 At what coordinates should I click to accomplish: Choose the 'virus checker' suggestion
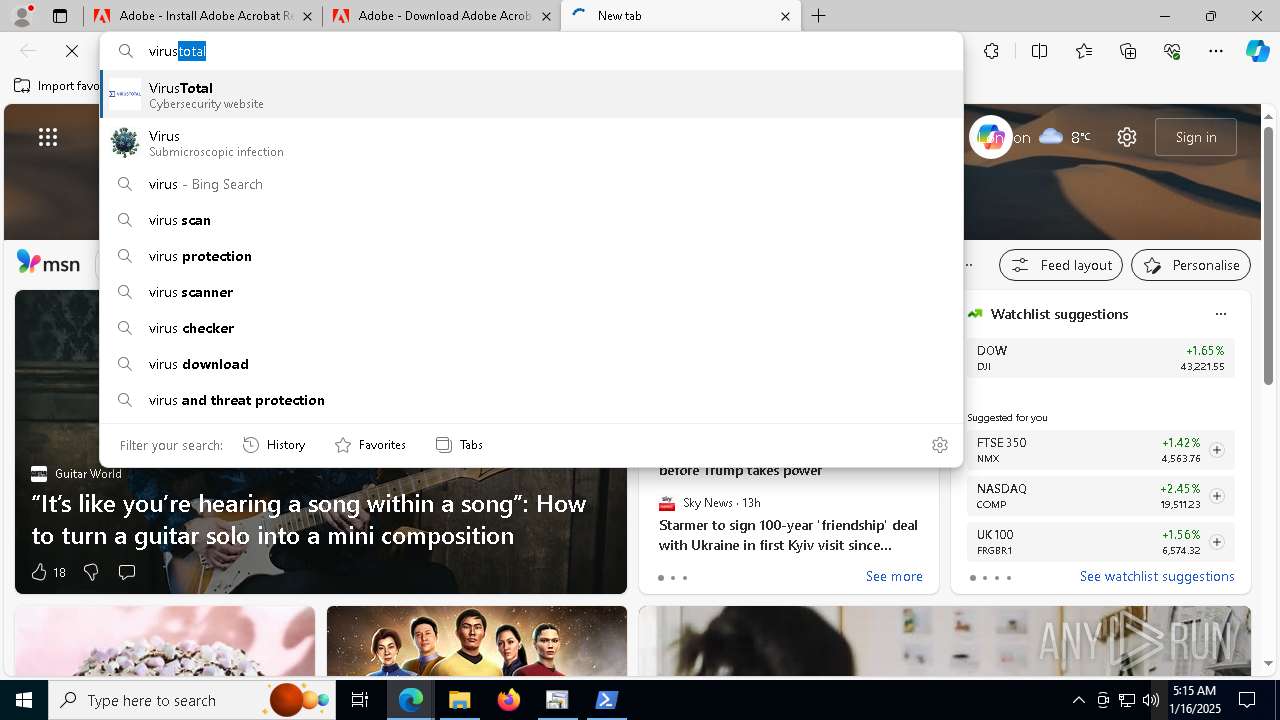(531, 328)
